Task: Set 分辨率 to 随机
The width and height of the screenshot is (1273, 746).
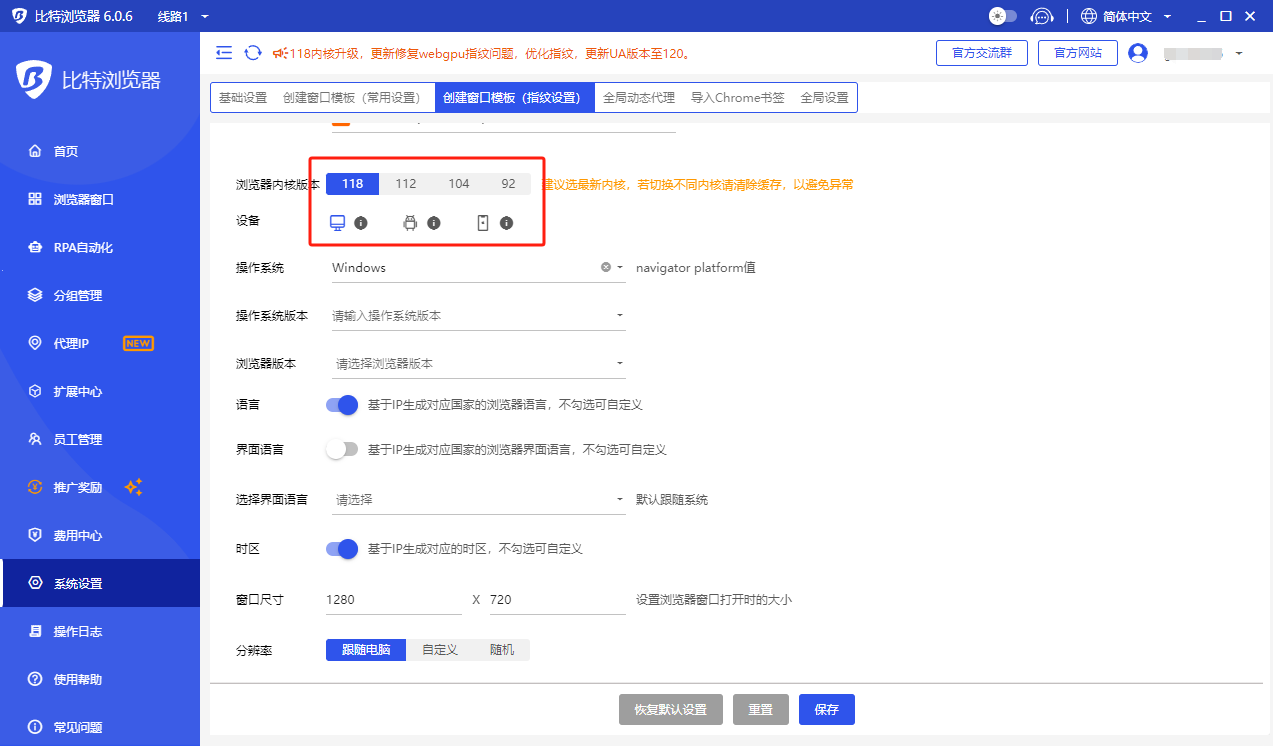Action: tap(502, 650)
